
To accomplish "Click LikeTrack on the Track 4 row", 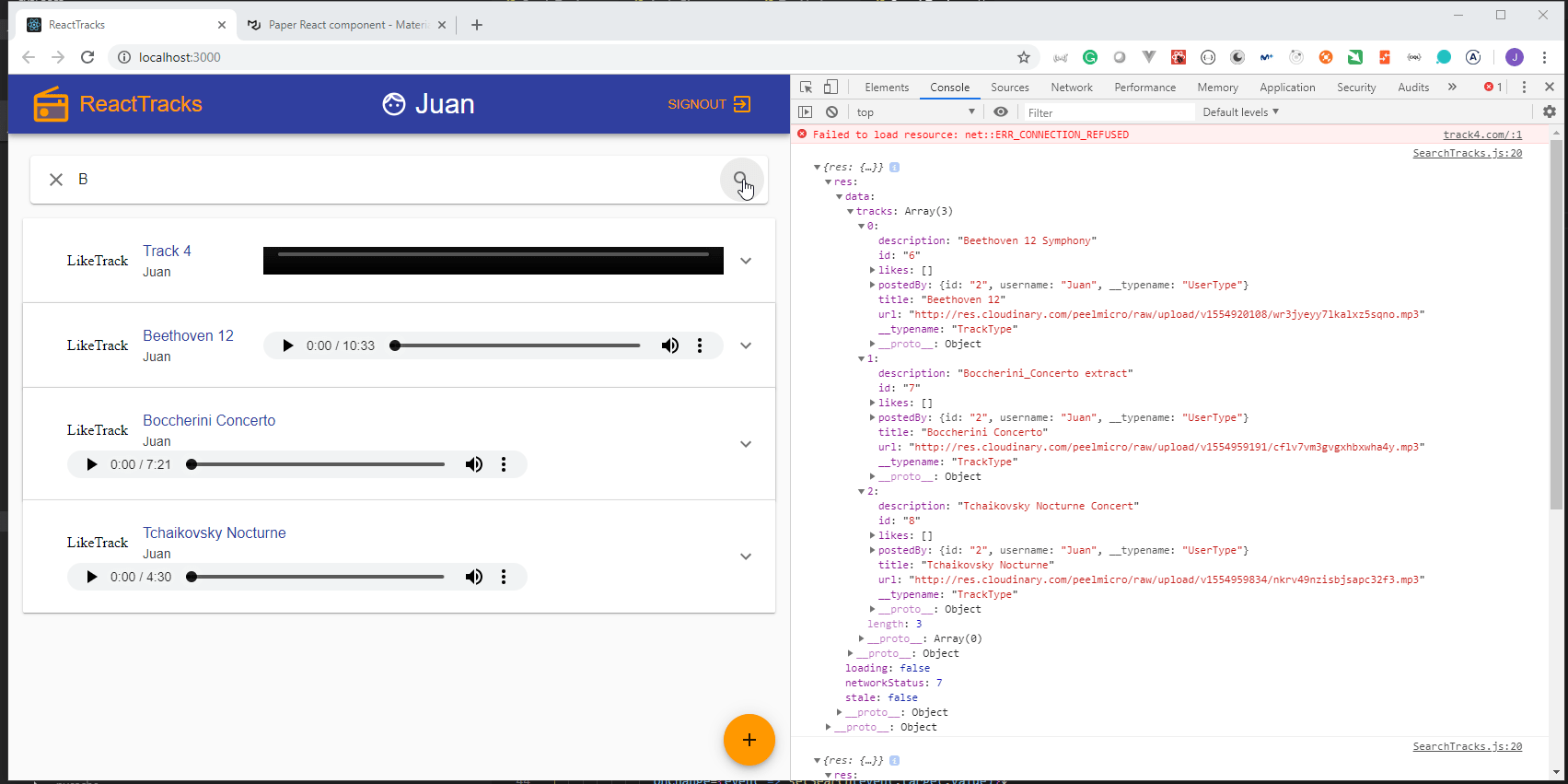I will pos(98,261).
